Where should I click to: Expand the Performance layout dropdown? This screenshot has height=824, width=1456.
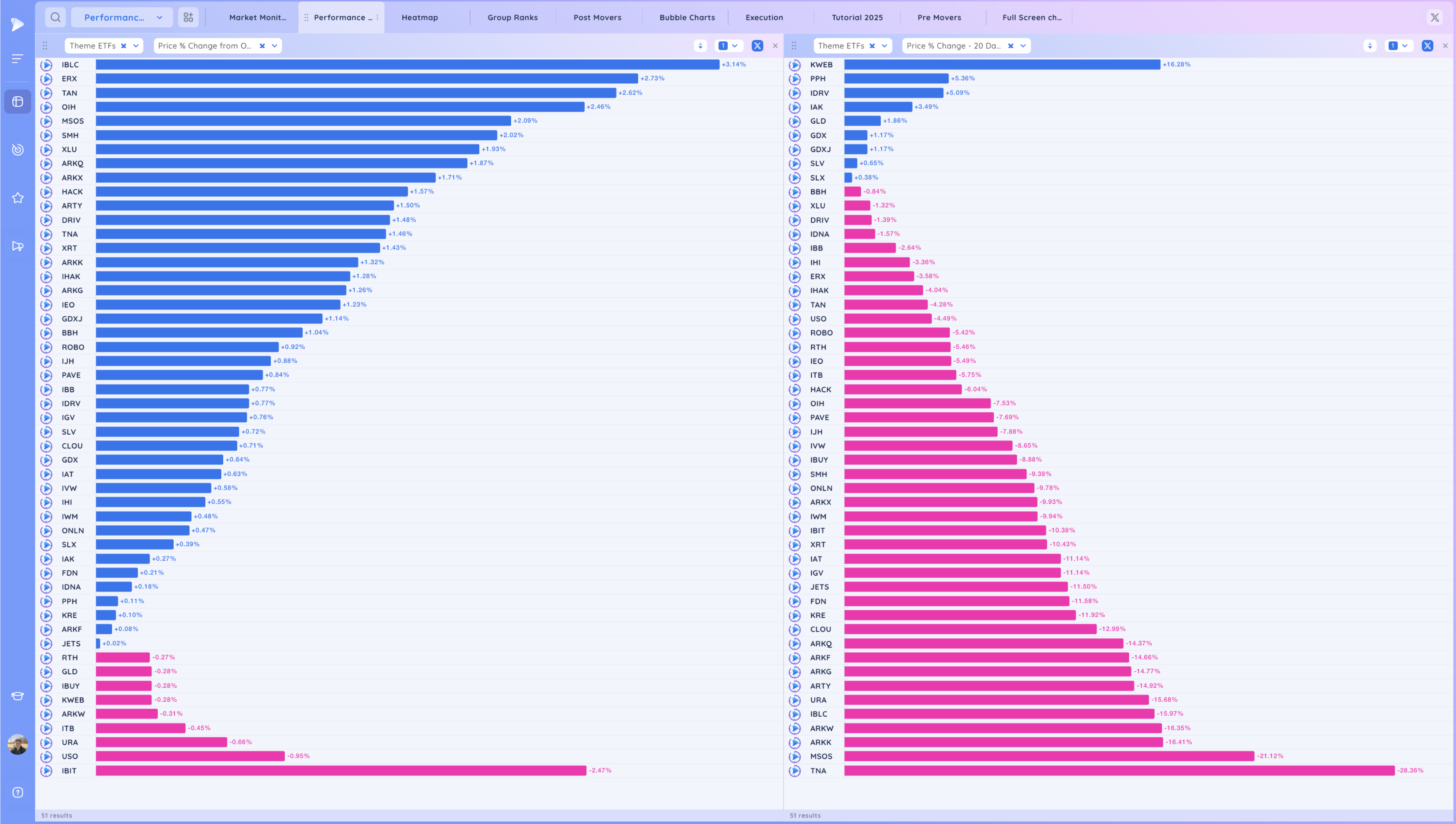pos(159,17)
